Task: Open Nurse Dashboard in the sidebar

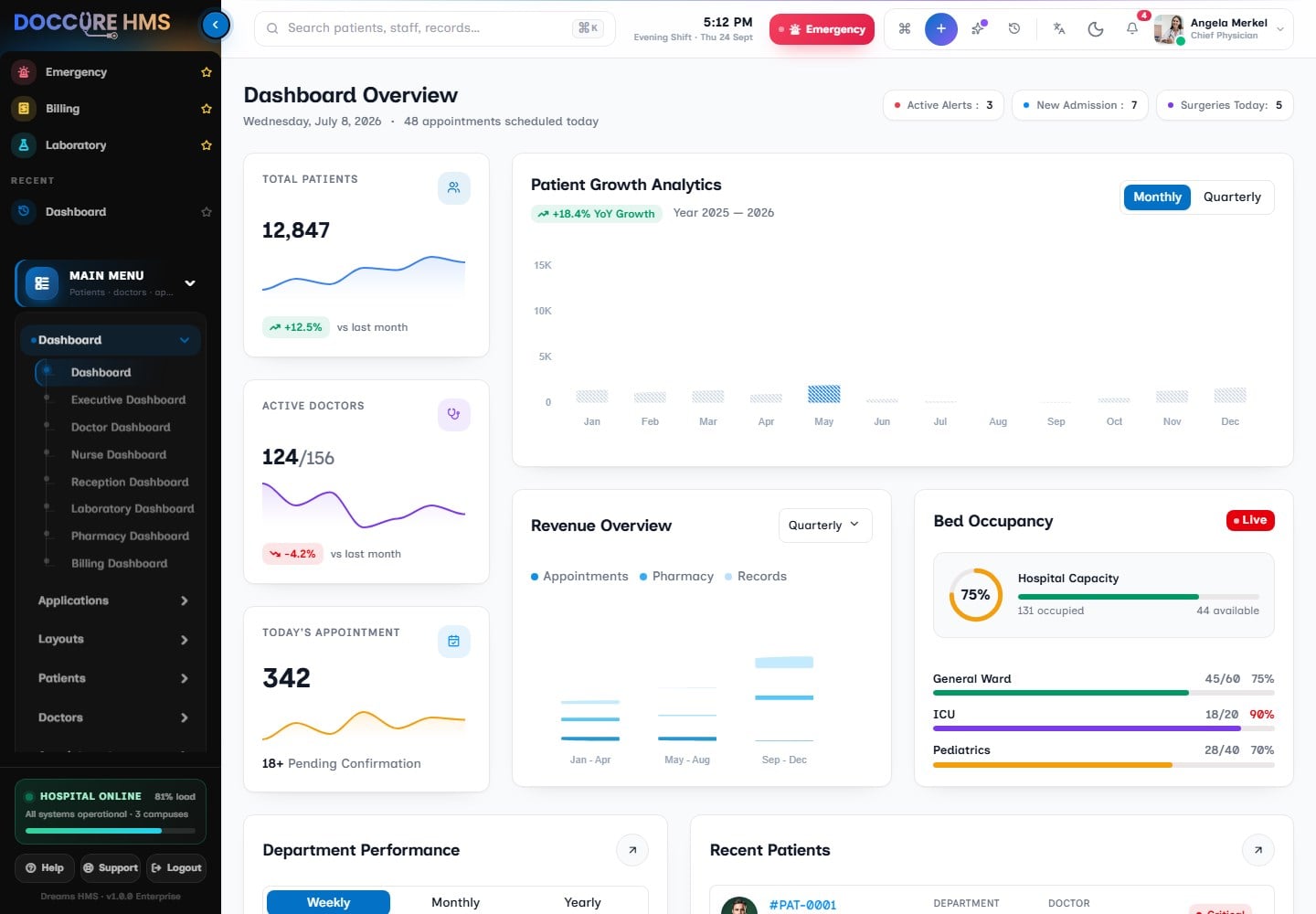Action: (x=119, y=454)
